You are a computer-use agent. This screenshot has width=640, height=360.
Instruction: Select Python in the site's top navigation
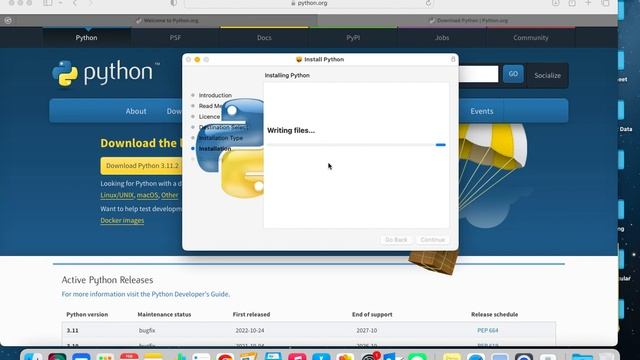click(x=87, y=38)
